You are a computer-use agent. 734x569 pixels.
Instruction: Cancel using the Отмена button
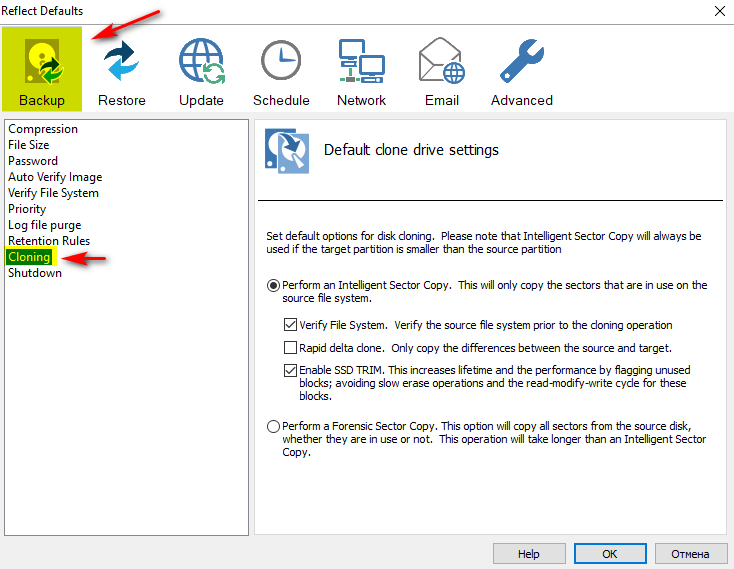[691, 554]
